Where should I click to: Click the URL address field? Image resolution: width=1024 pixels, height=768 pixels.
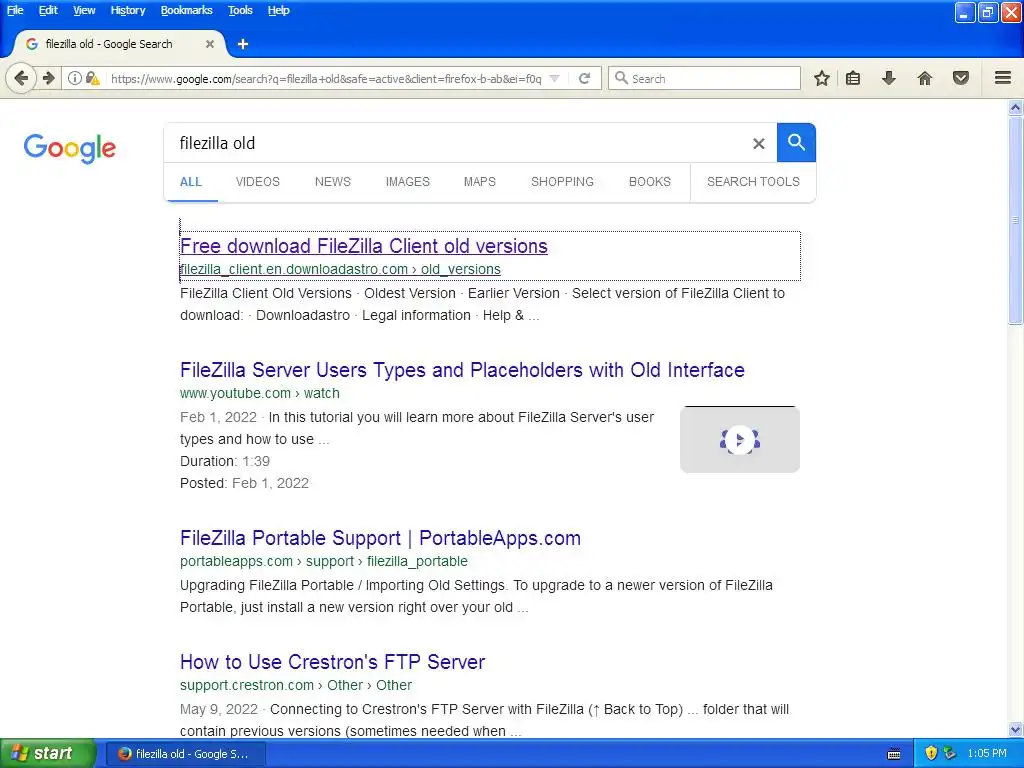(325, 78)
